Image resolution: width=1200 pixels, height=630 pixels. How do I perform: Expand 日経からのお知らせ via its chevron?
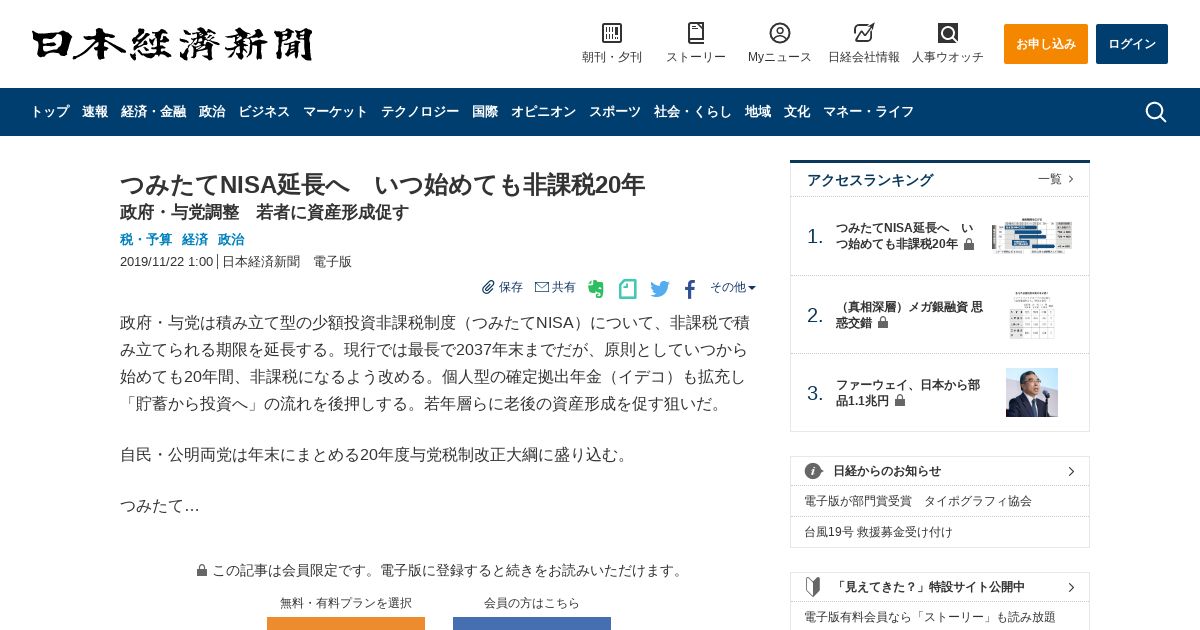click(1071, 471)
